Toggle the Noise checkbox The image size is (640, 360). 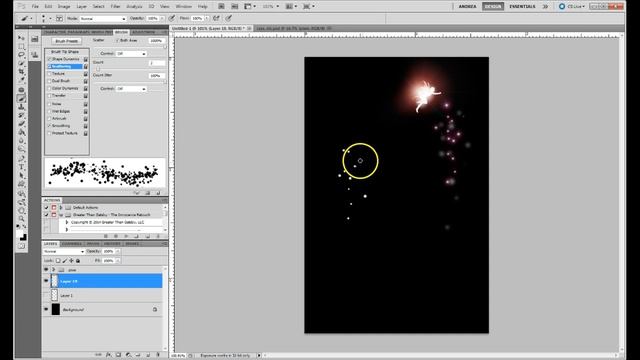pyautogui.click(x=49, y=104)
